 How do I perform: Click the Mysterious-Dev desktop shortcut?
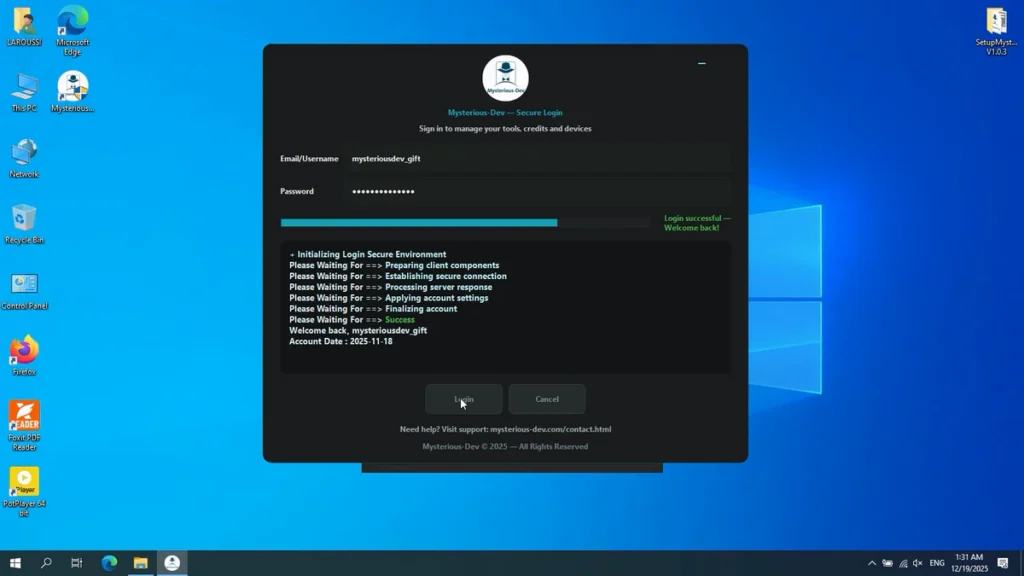point(72,87)
